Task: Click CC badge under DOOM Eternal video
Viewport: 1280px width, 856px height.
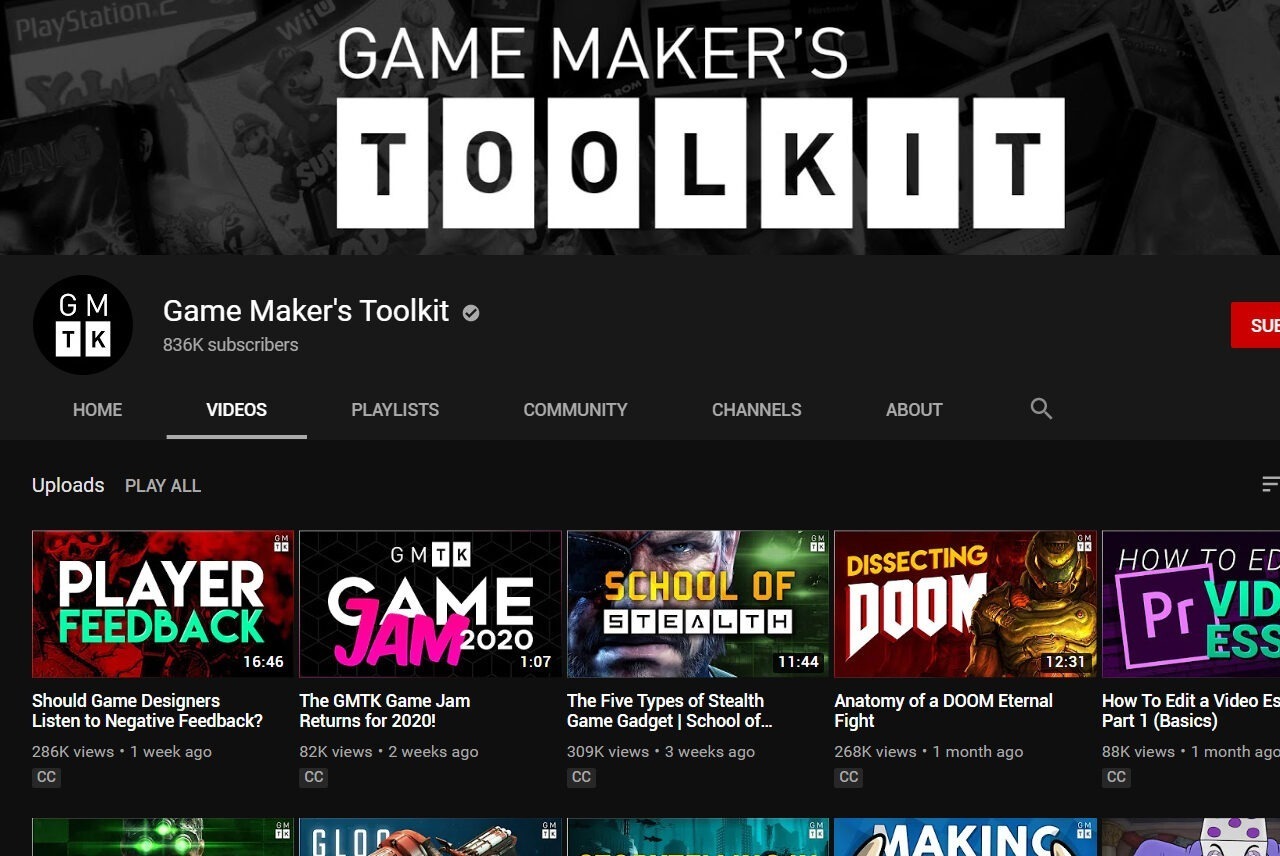Action: point(849,777)
